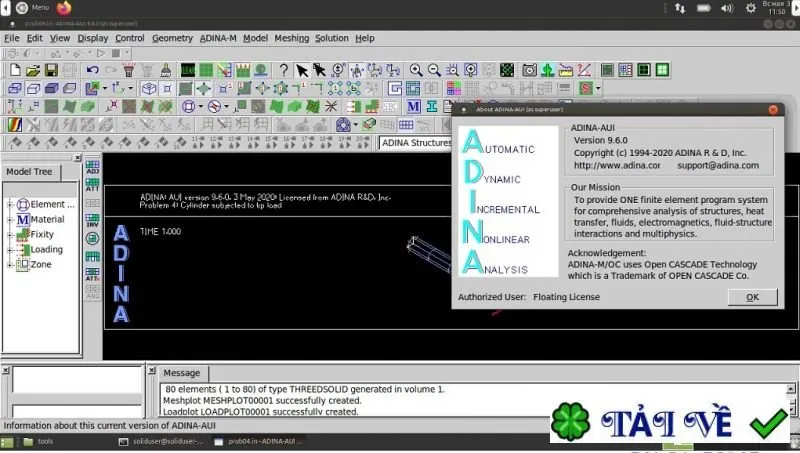Select the Zoom In magnifier icon

[416, 70]
